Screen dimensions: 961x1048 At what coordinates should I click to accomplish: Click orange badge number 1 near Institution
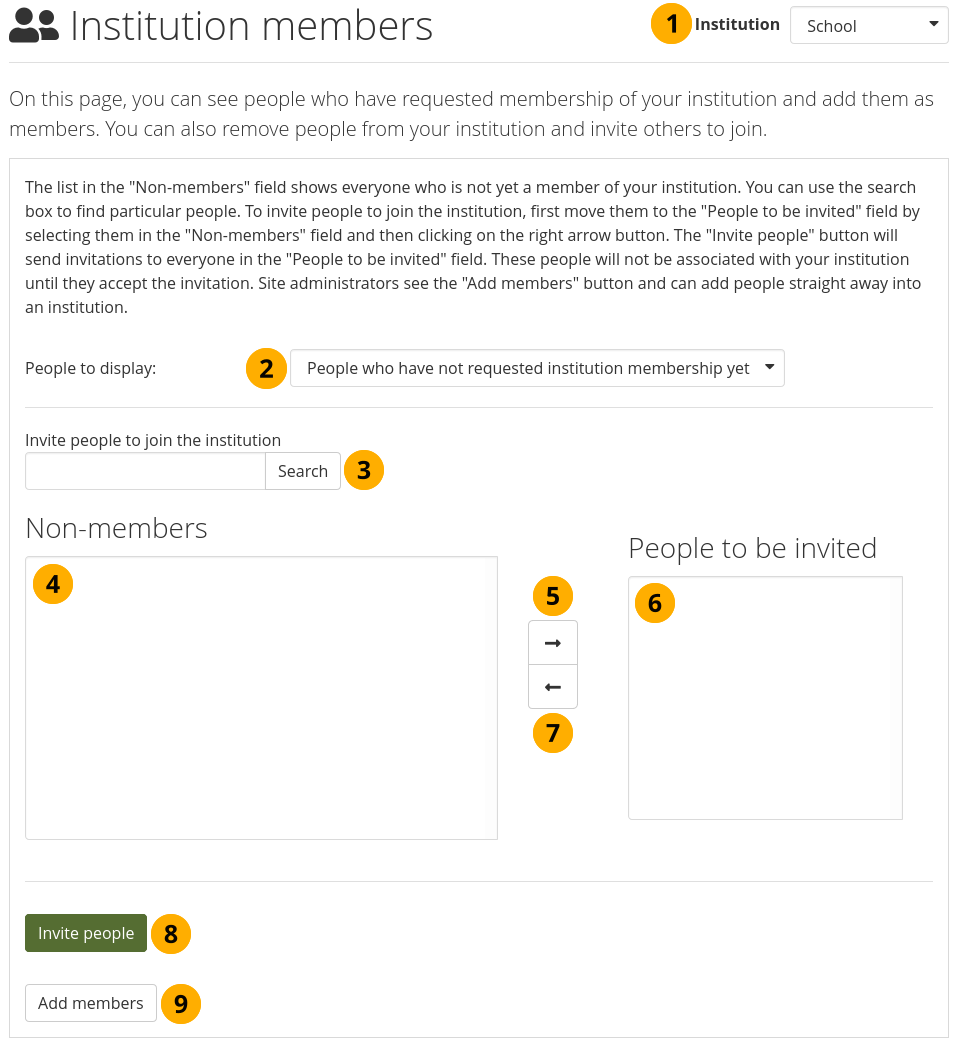pyautogui.click(x=671, y=24)
